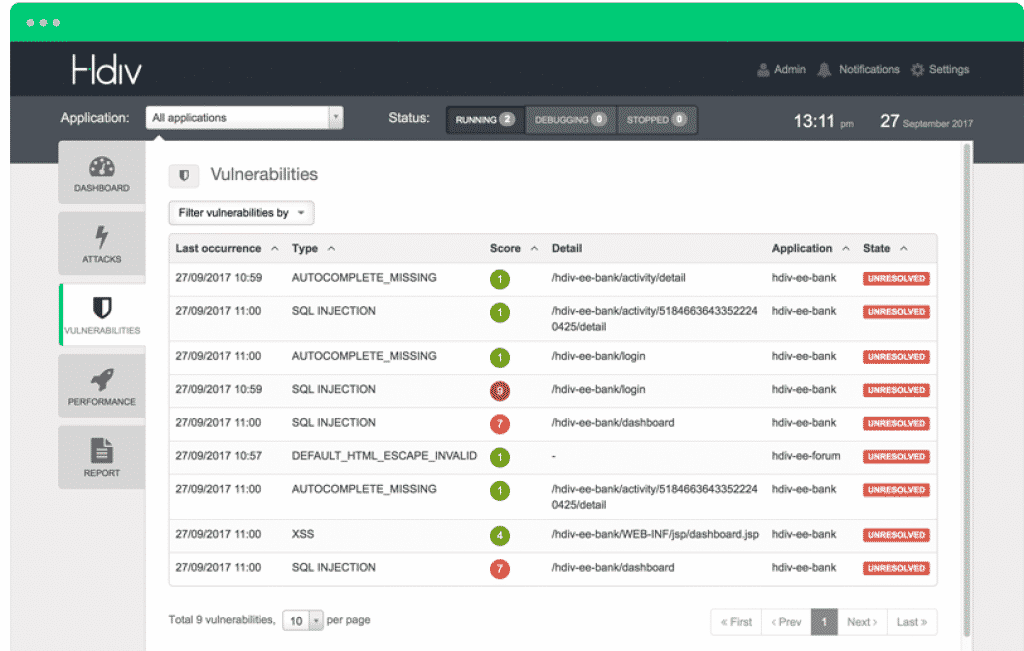1024x651 pixels.
Task: Select the STOPPED status tab
Action: [656, 119]
